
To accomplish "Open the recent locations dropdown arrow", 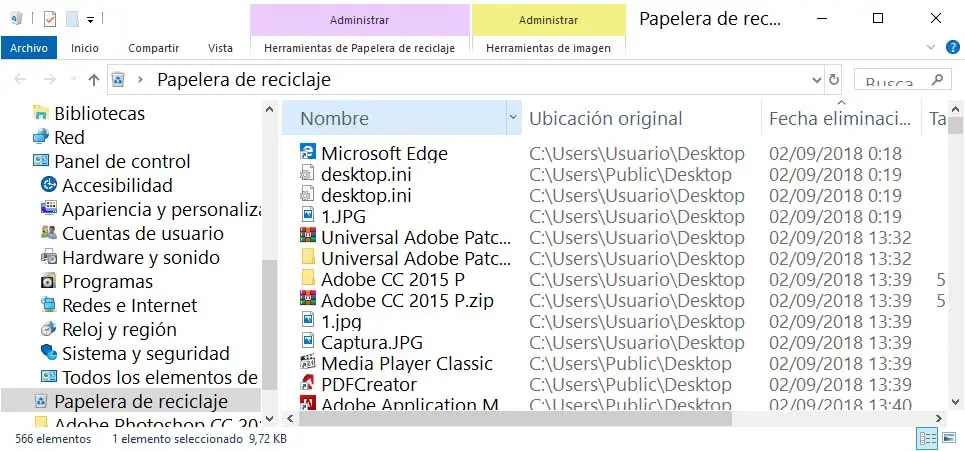I will click(x=73, y=79).
